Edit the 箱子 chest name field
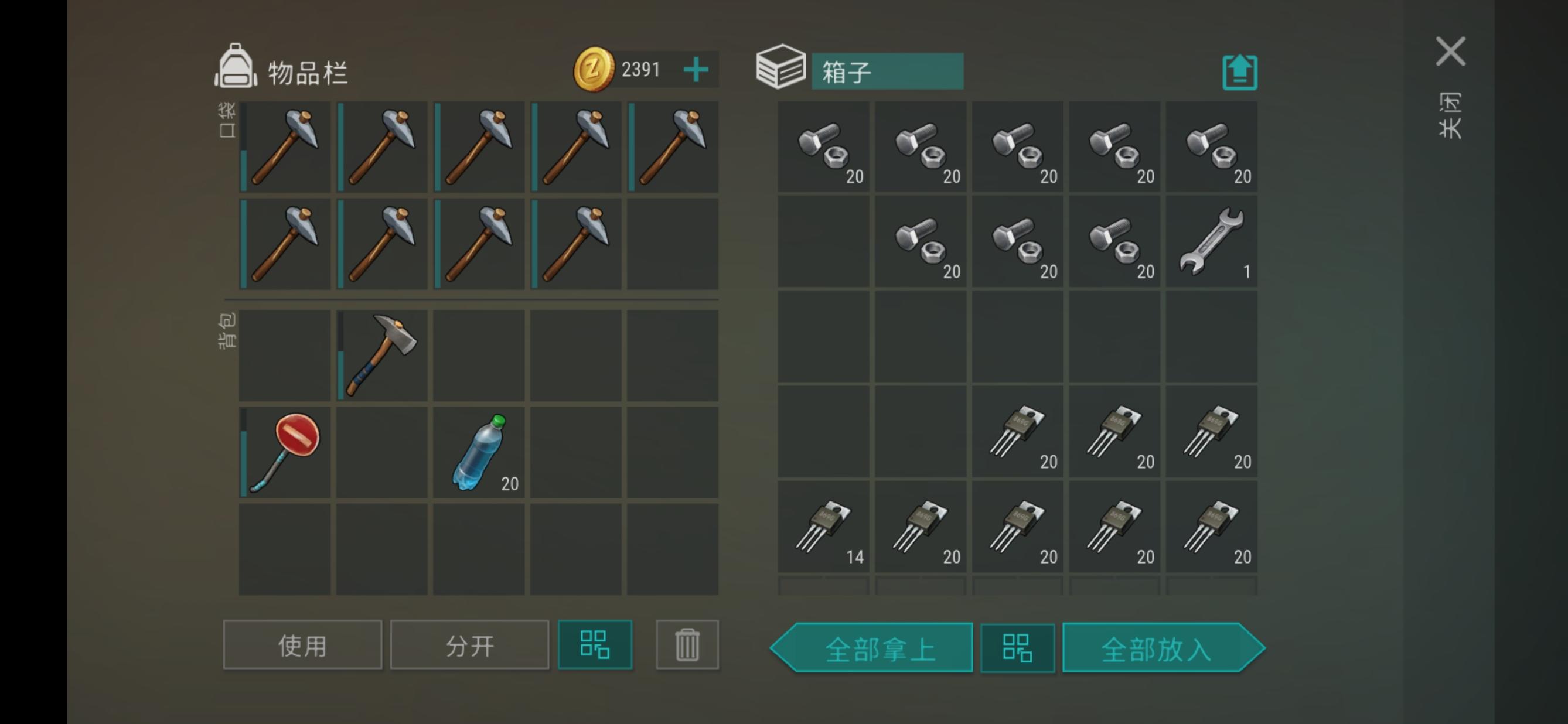Image resolution: width=1568 pixels, height=724 pixels. [888, 72]
